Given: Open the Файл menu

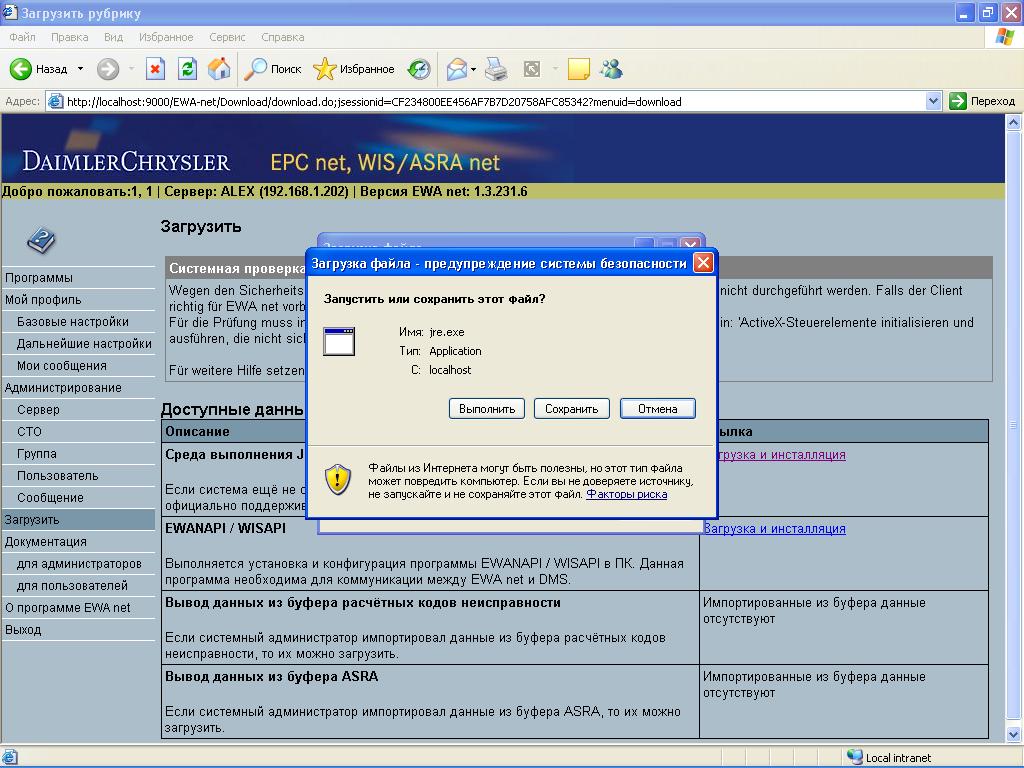Looking at the screenshot, I should tap(22, 37).
